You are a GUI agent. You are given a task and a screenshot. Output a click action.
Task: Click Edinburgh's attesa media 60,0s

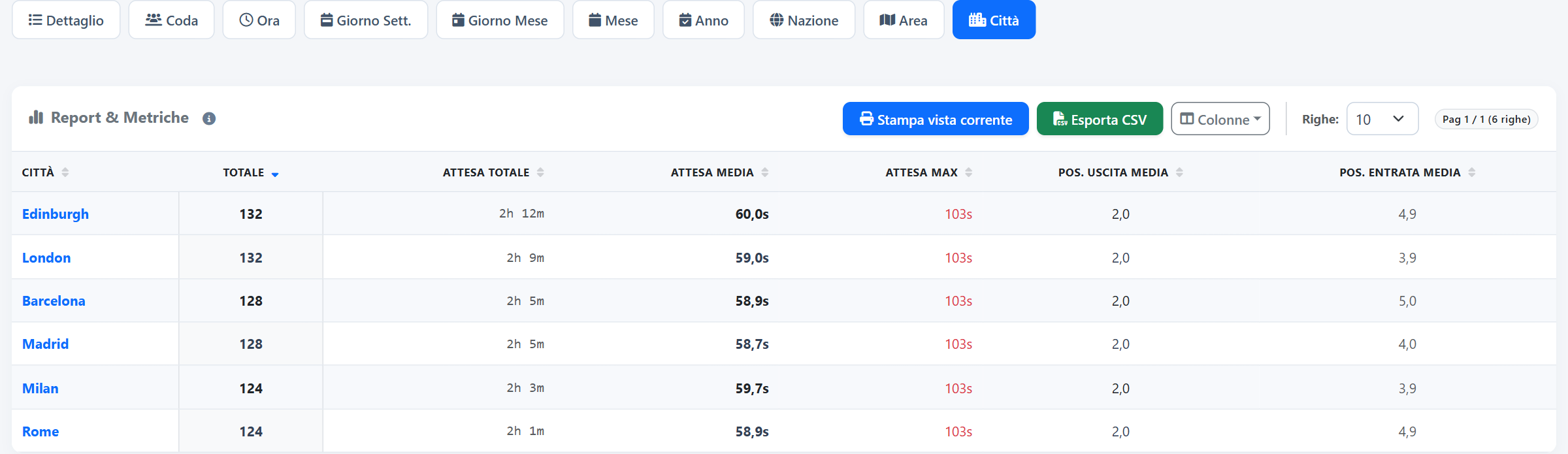click(752, 214)
